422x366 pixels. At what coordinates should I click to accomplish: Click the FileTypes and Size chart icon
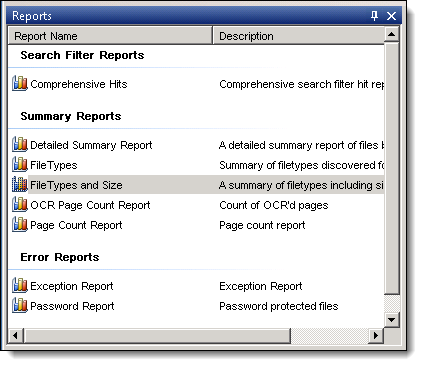coord(20,184)
